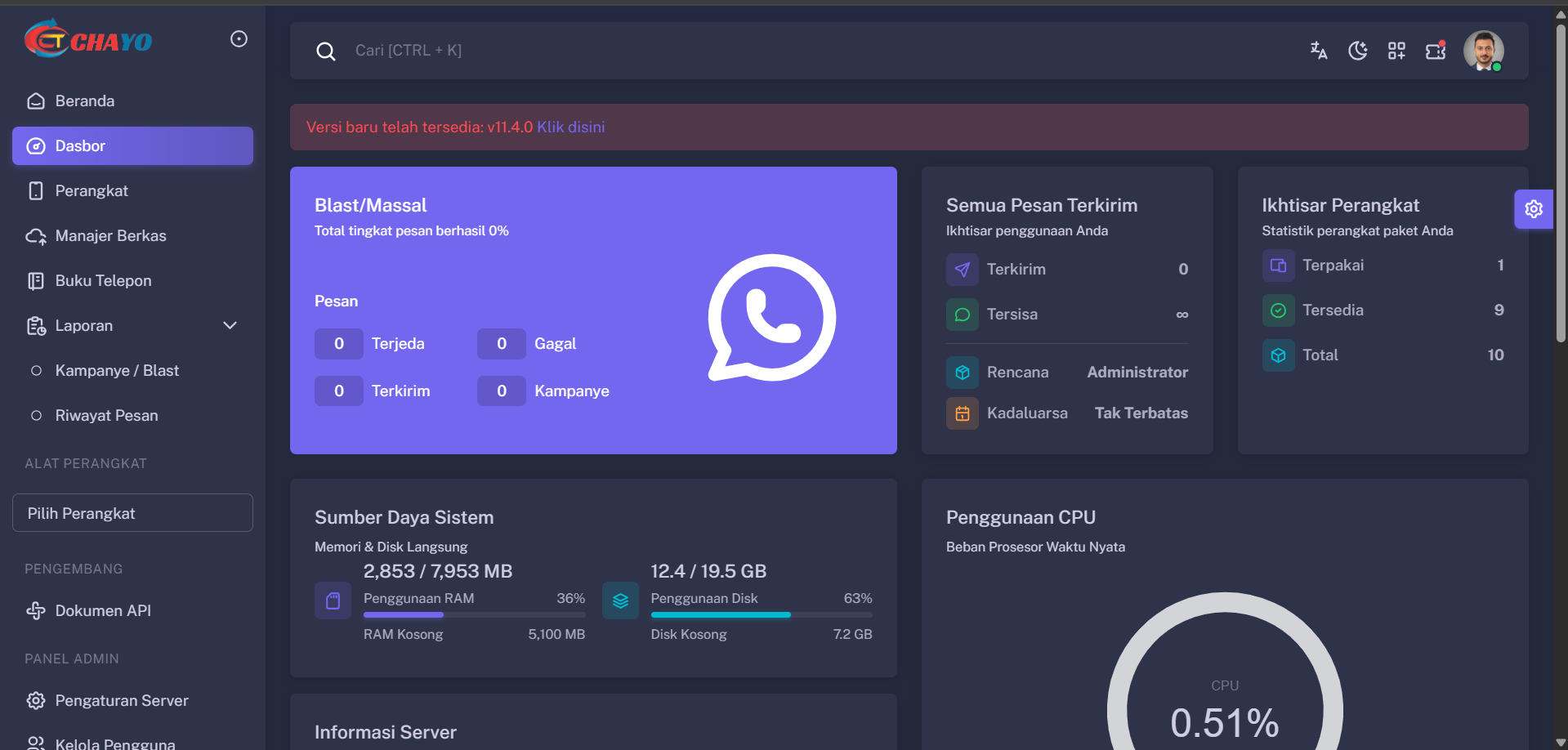Click the Klik disini update link
Image resolution: width=1568 pixels, height=750 pixels.
pyautogui.click(x=570, y=127)
